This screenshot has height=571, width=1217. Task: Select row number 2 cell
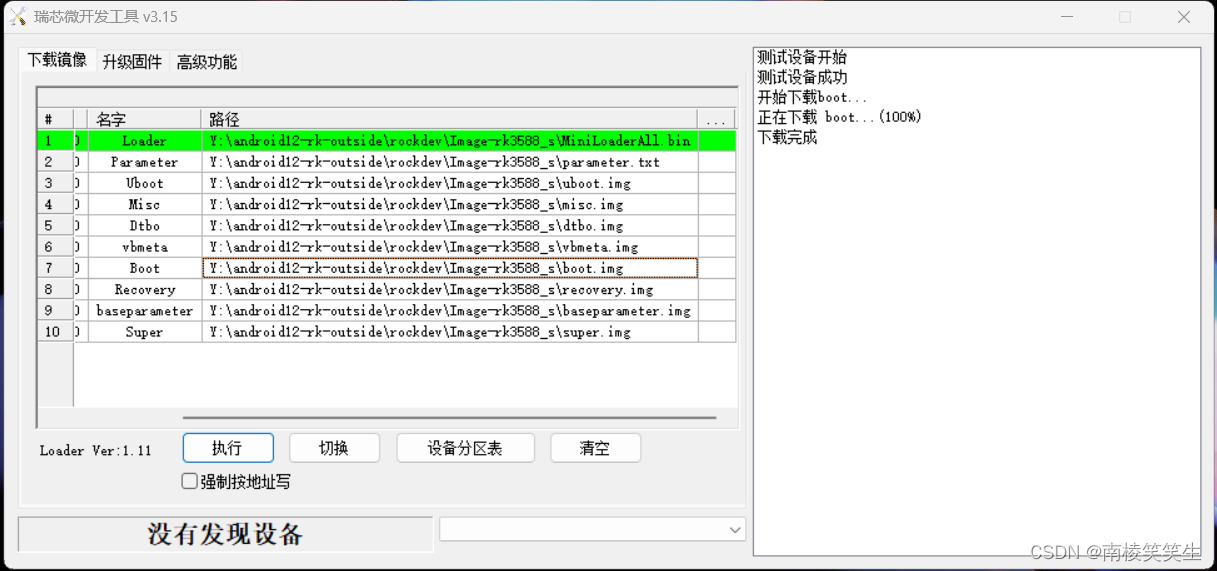click(x=55, y=162)
